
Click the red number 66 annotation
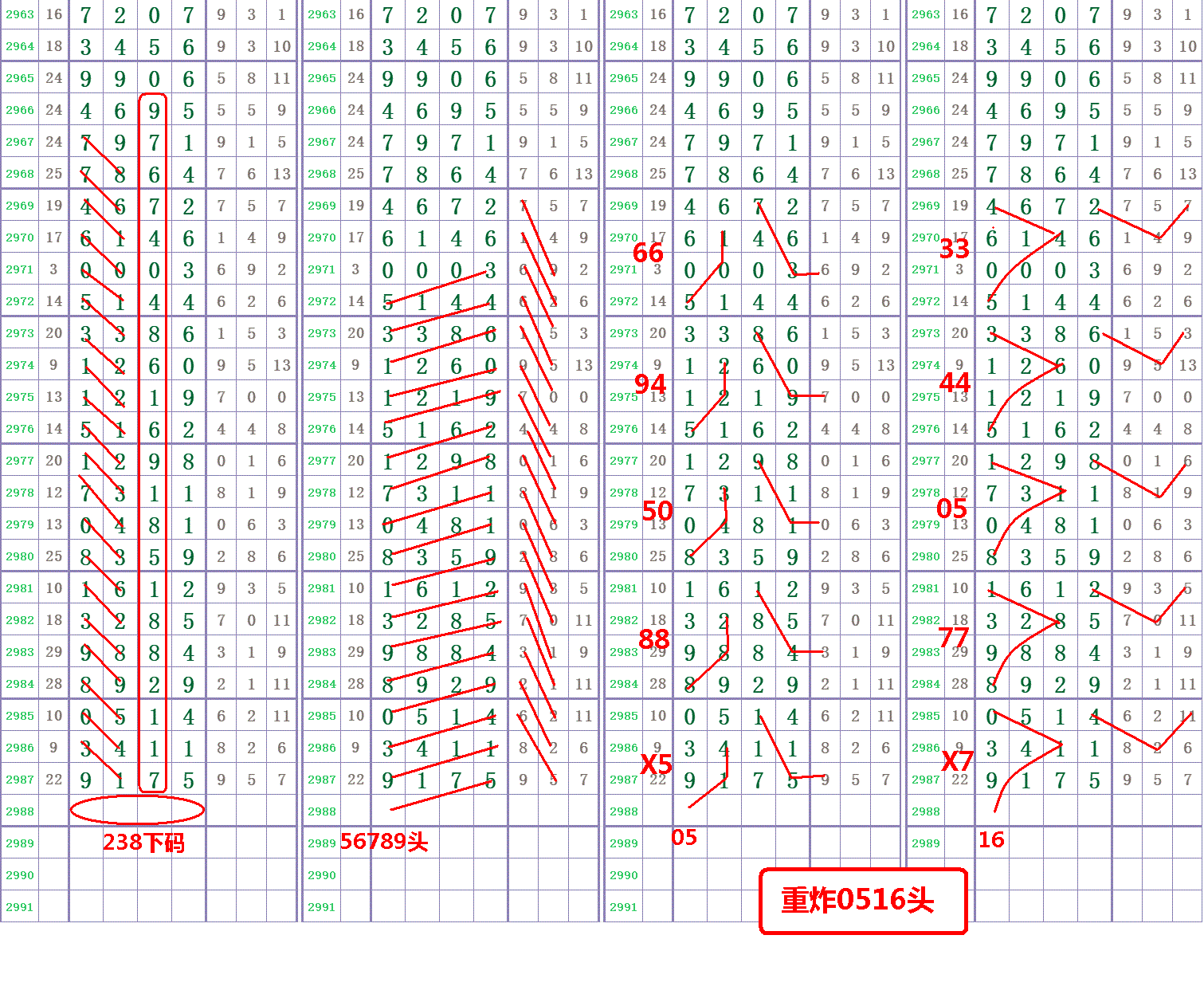pyautogui.click(x=648, y=253)
